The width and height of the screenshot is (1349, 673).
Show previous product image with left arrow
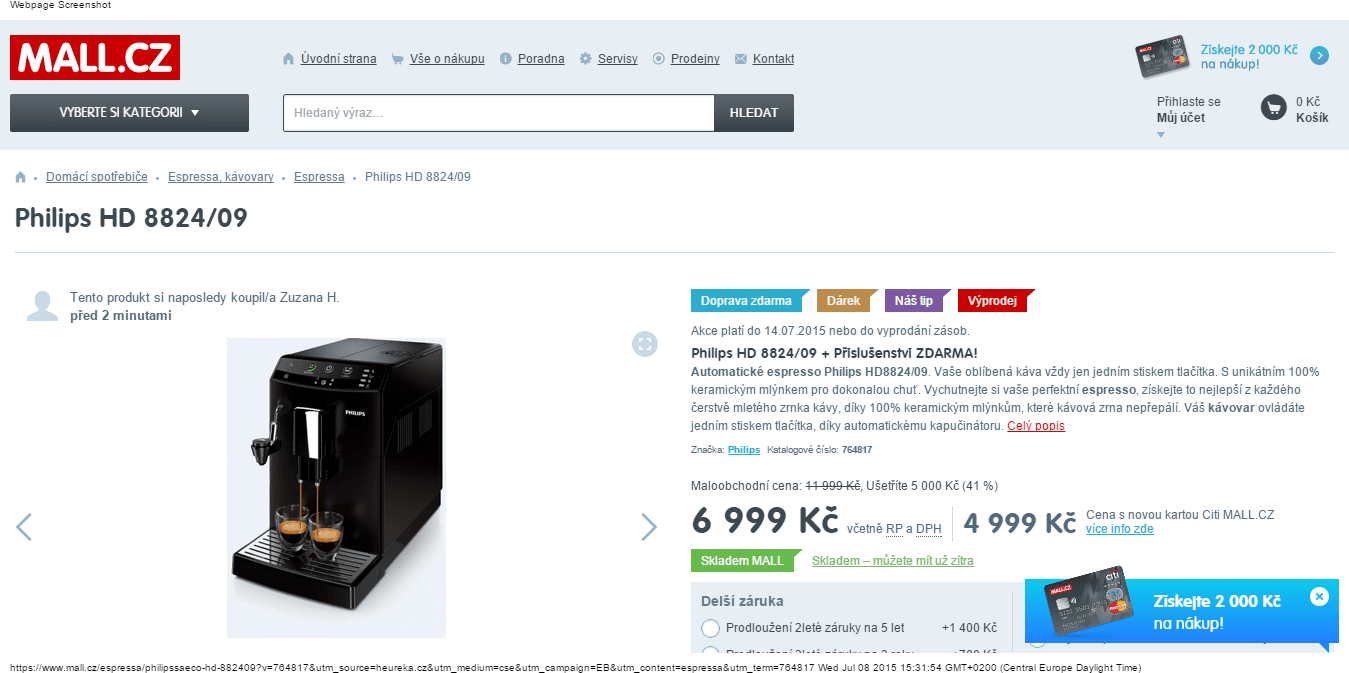click(24, 526)
